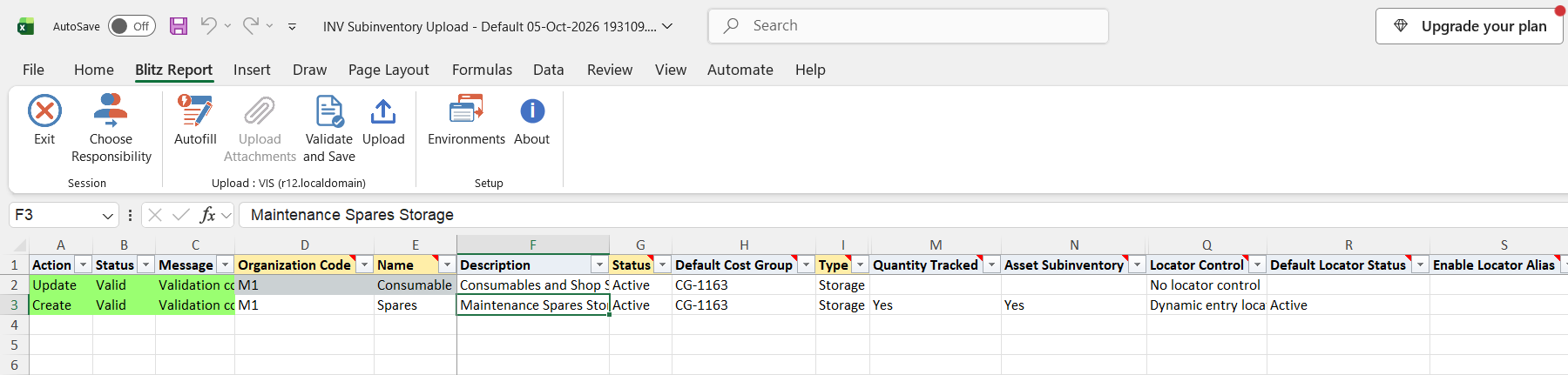1568x375 pixels.
Task: Open the Automate tab
Action: [x=740, y=70]
